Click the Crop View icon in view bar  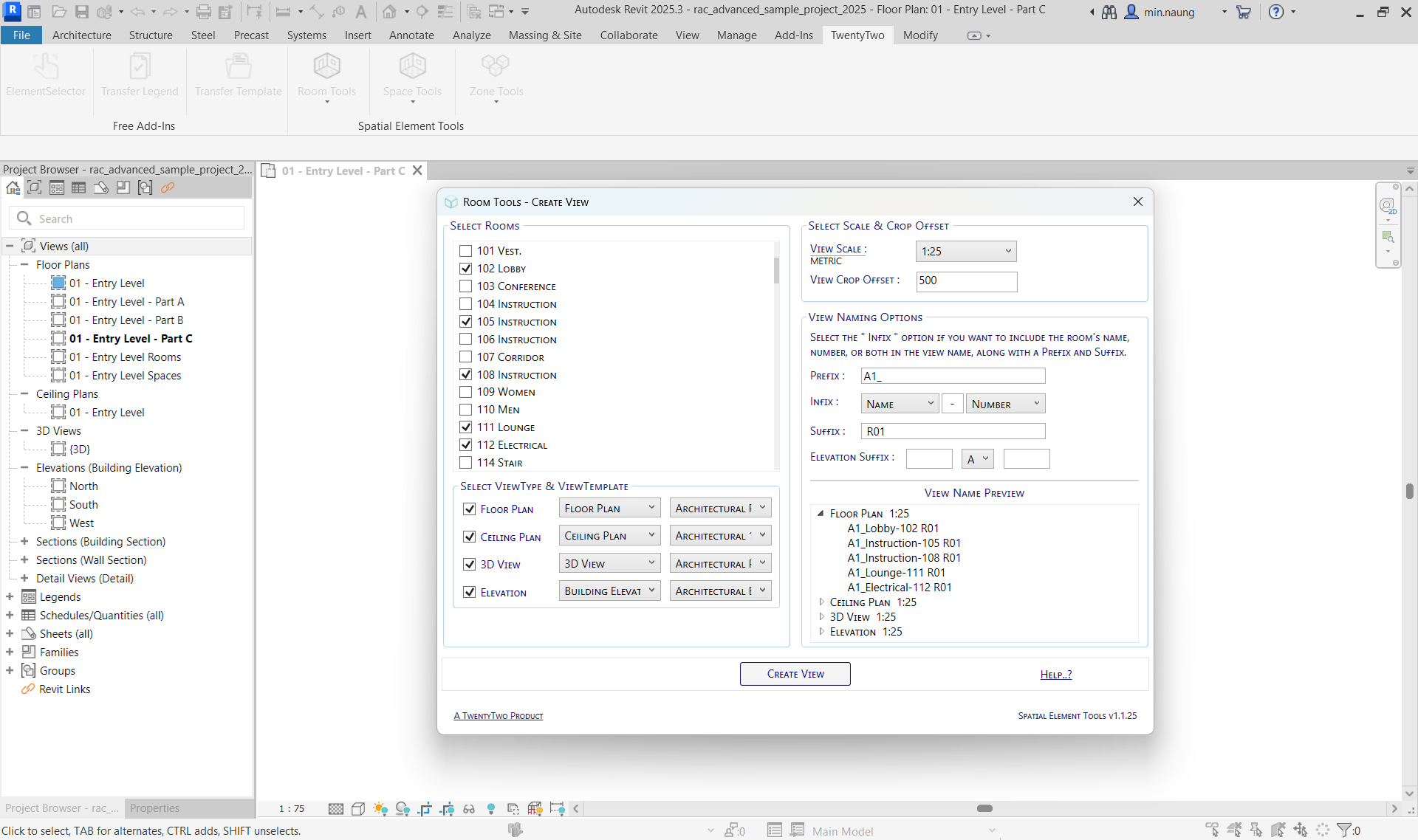(x=425, y=809)
